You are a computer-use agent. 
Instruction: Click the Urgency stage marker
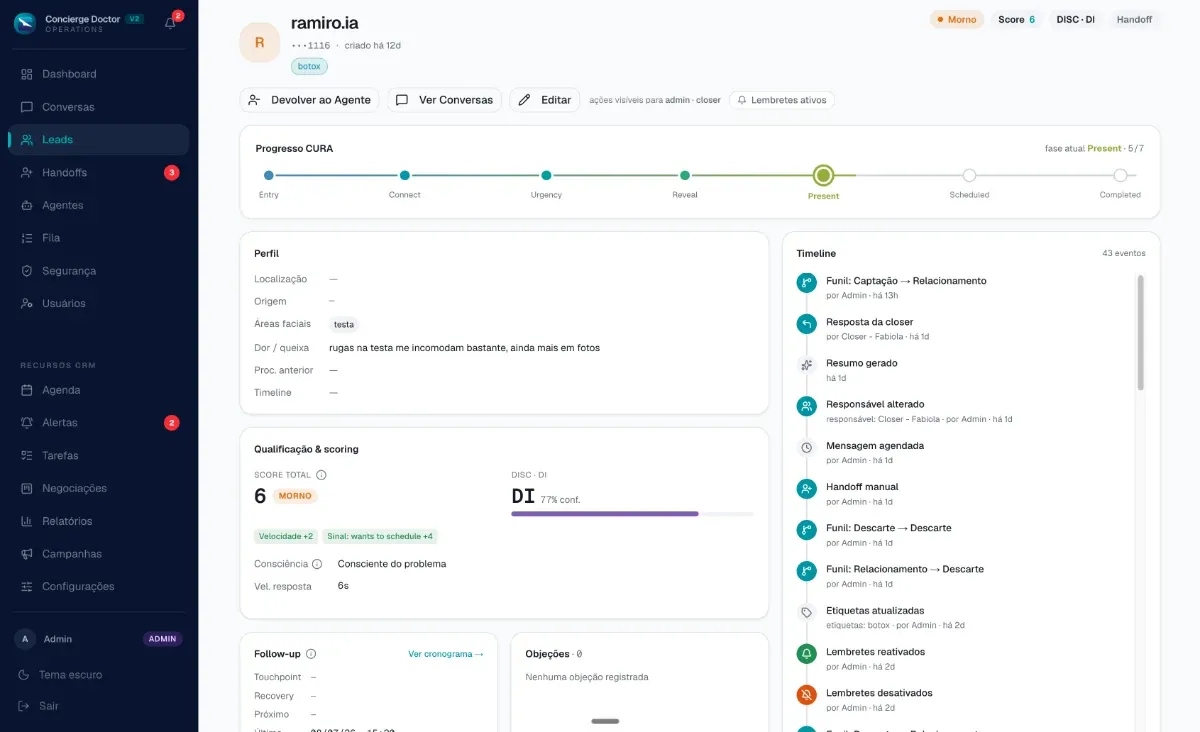[546, 175]
